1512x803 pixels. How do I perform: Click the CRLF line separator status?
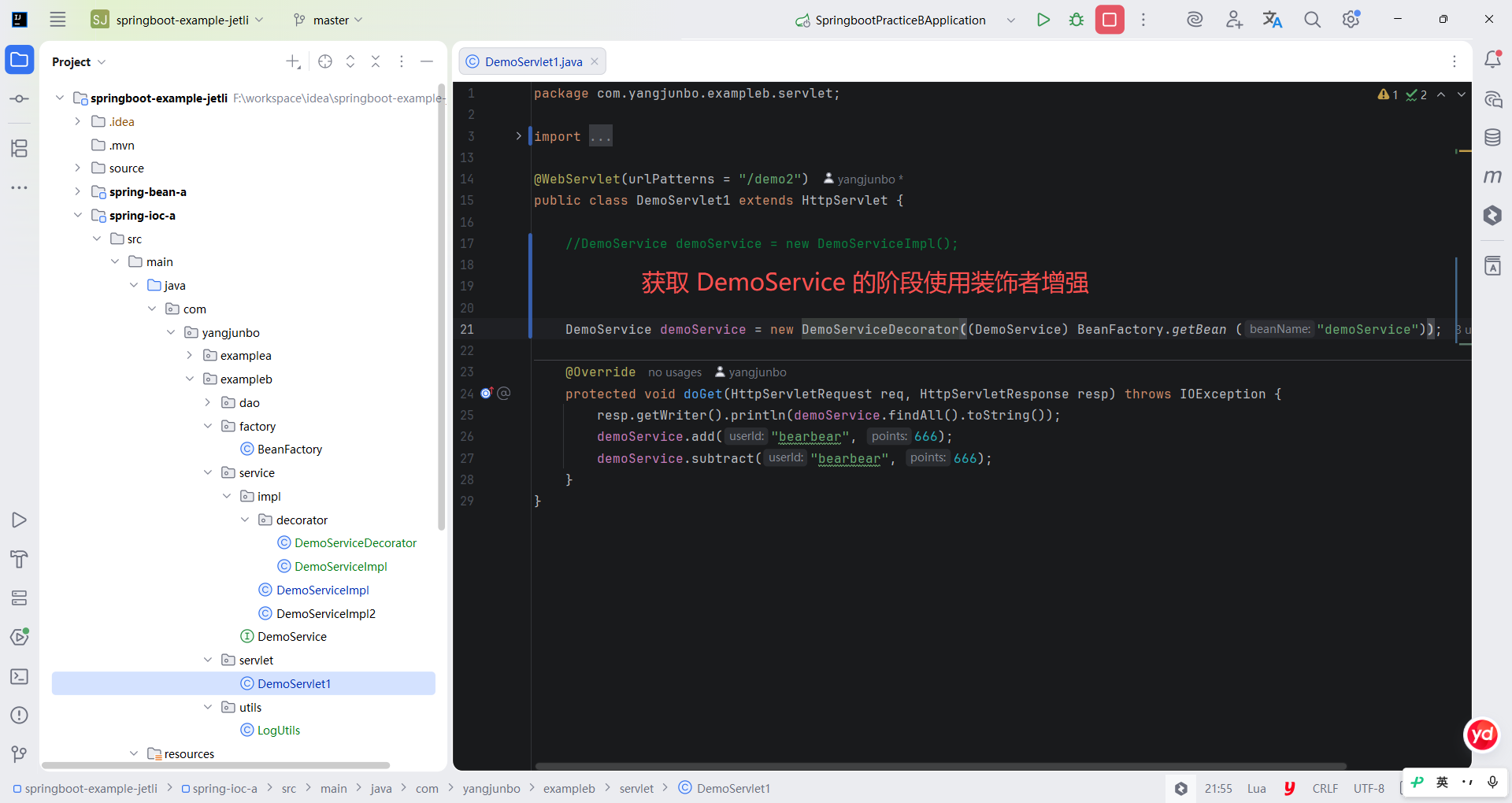click(x=1325, y=788)
